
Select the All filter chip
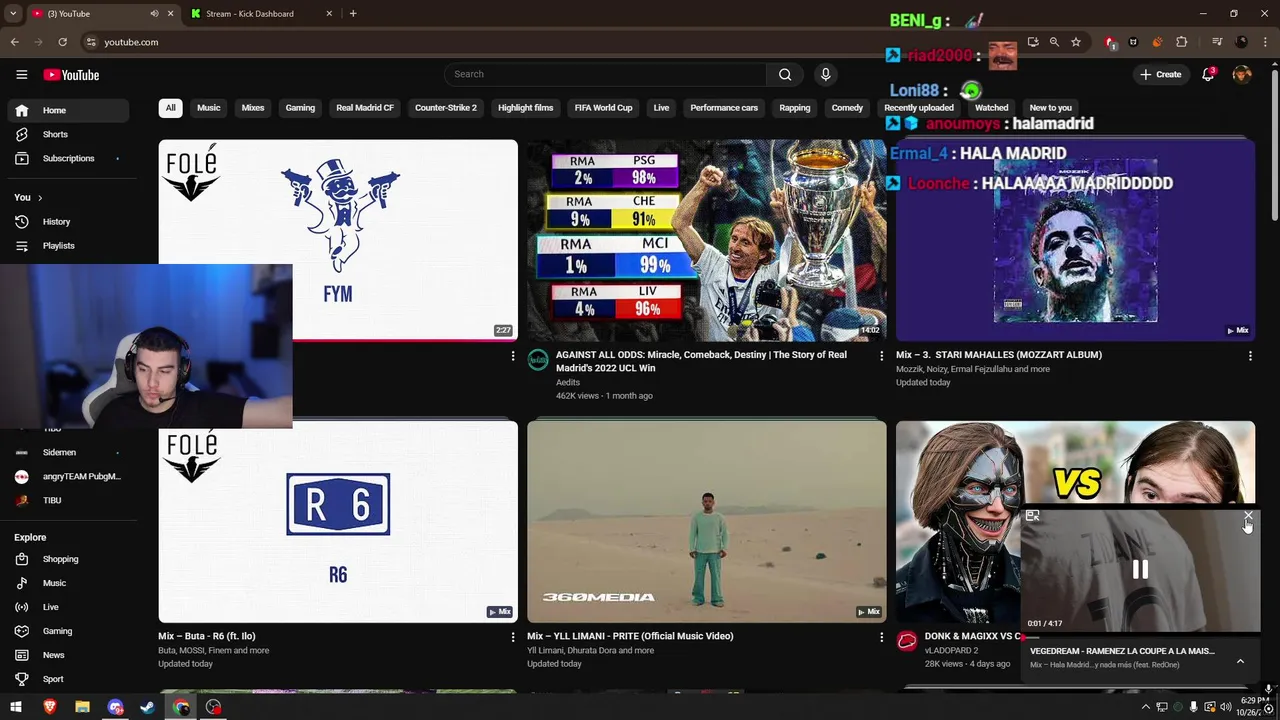[170, 108]
